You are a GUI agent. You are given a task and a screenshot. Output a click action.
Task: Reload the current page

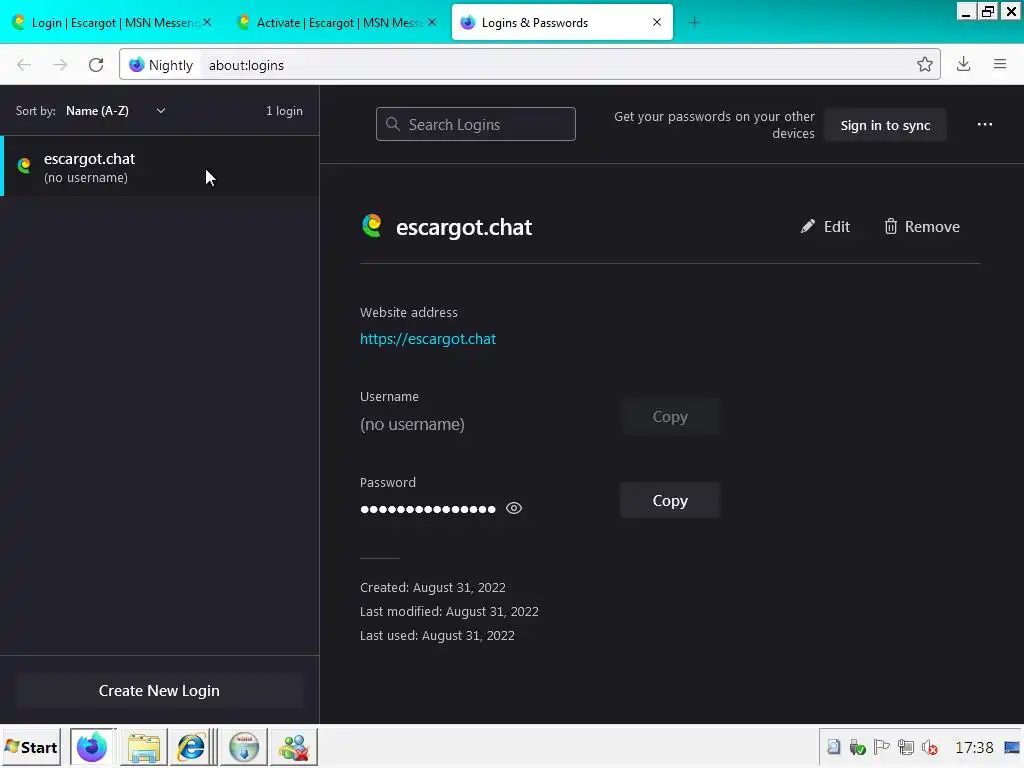[96, 65]
